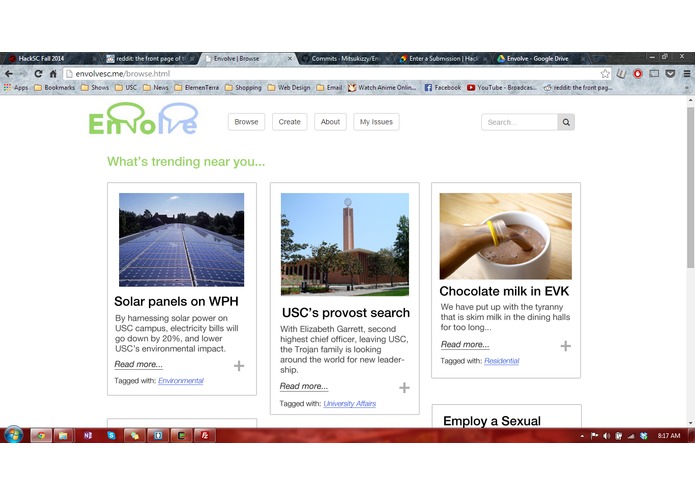This screenshot has height=494, width=695.
Task: Open the Facebook bookmark
Action: click(443, 88)
